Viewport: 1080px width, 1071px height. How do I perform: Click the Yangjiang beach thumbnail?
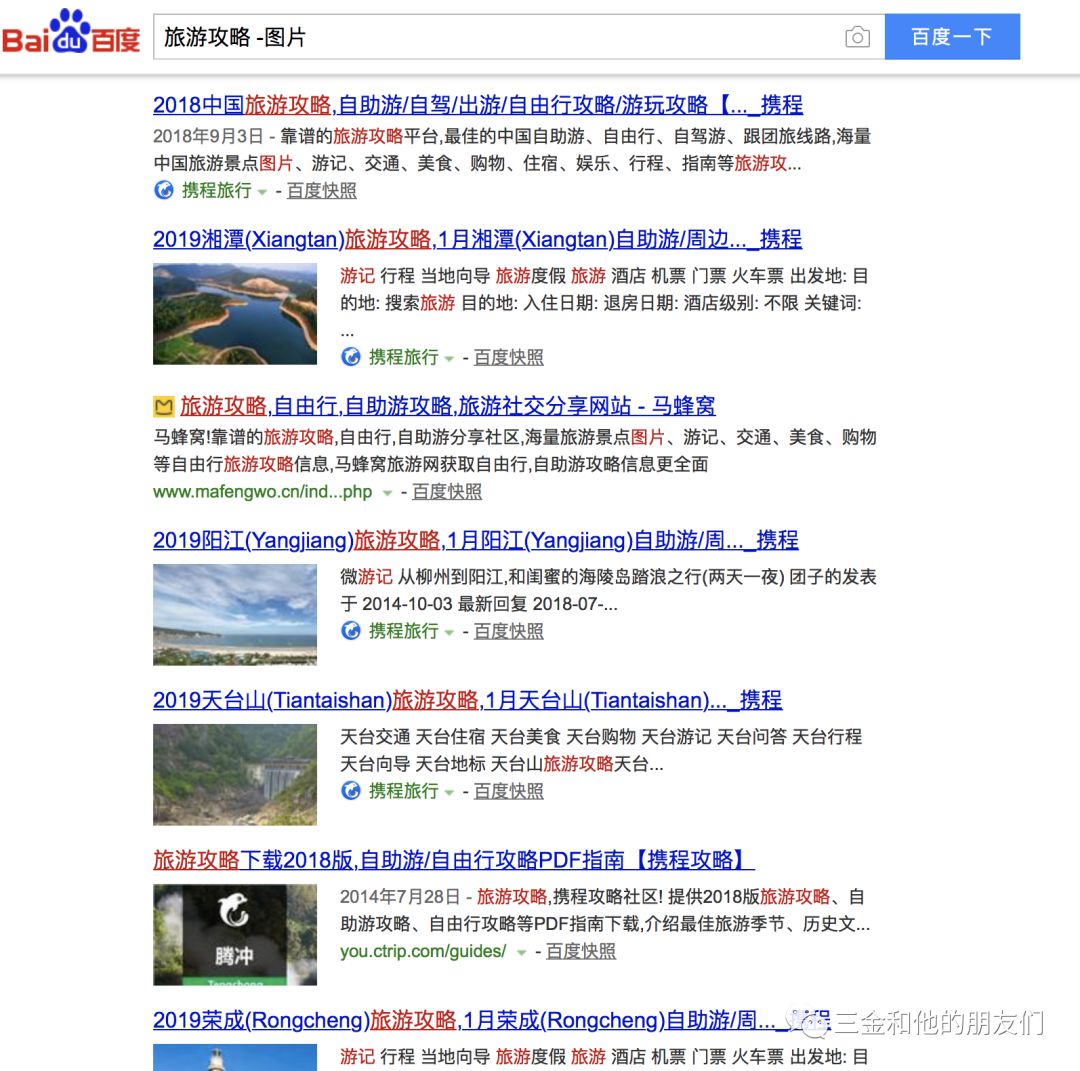click(235, 614)
